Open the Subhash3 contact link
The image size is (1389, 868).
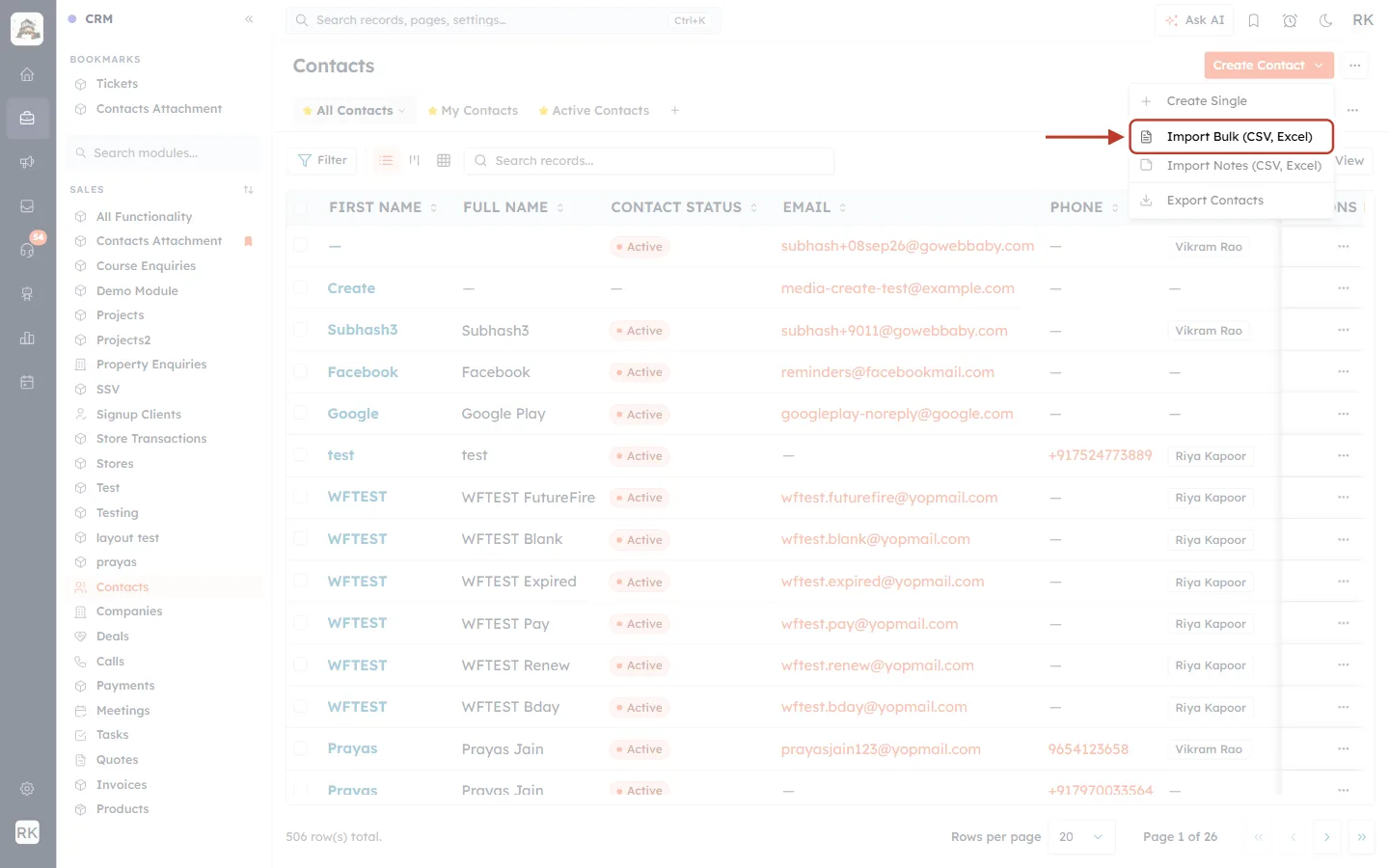click(363, 330)
